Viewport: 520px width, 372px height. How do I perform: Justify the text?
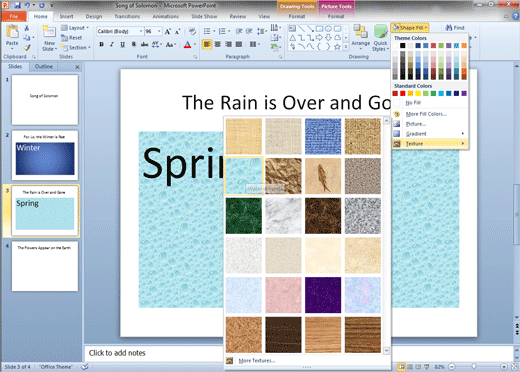tap(239, 44)
